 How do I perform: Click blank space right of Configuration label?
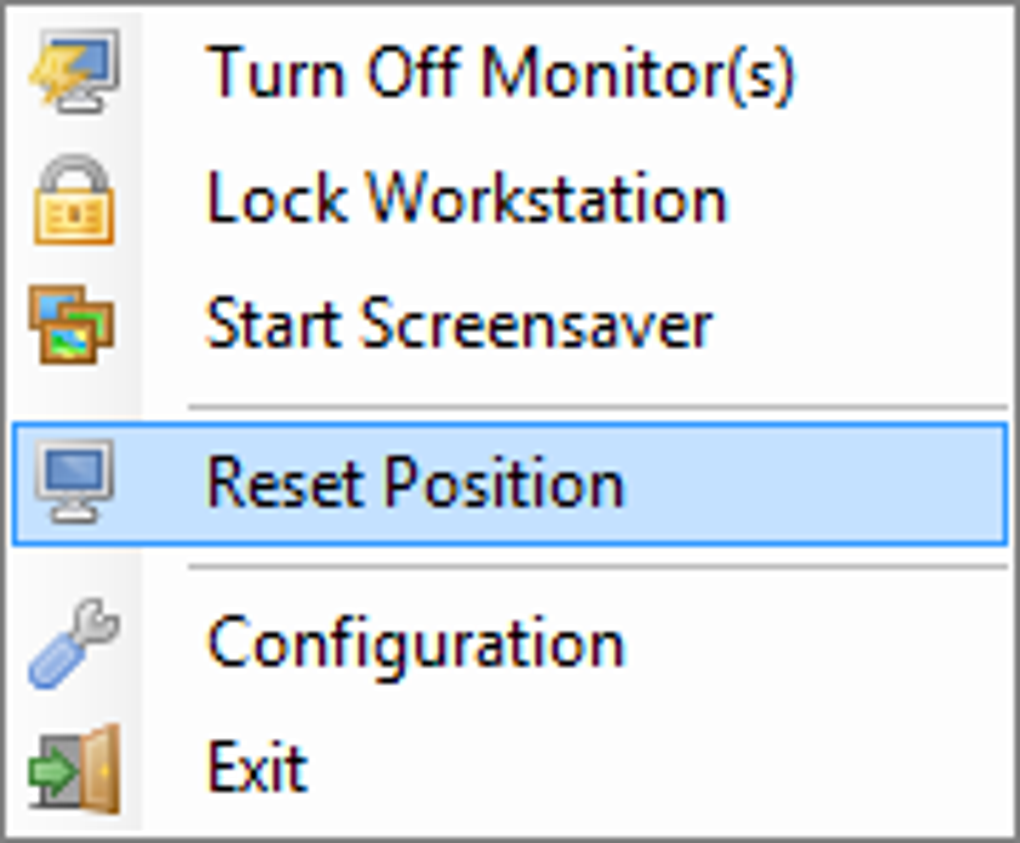pyautogui.click(x=810, y=643)
